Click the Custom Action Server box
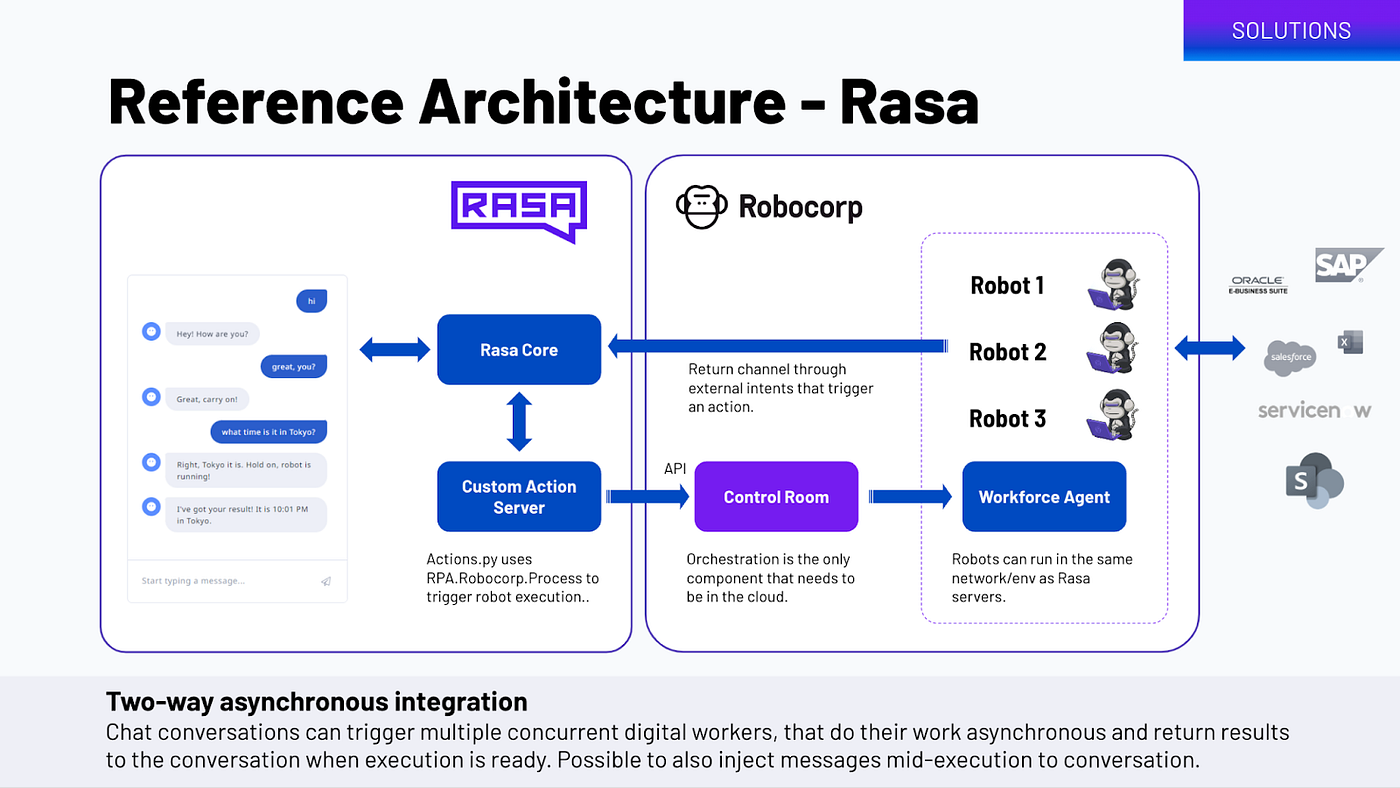This screenshot has width=1400, height=788. pos(519,496)
